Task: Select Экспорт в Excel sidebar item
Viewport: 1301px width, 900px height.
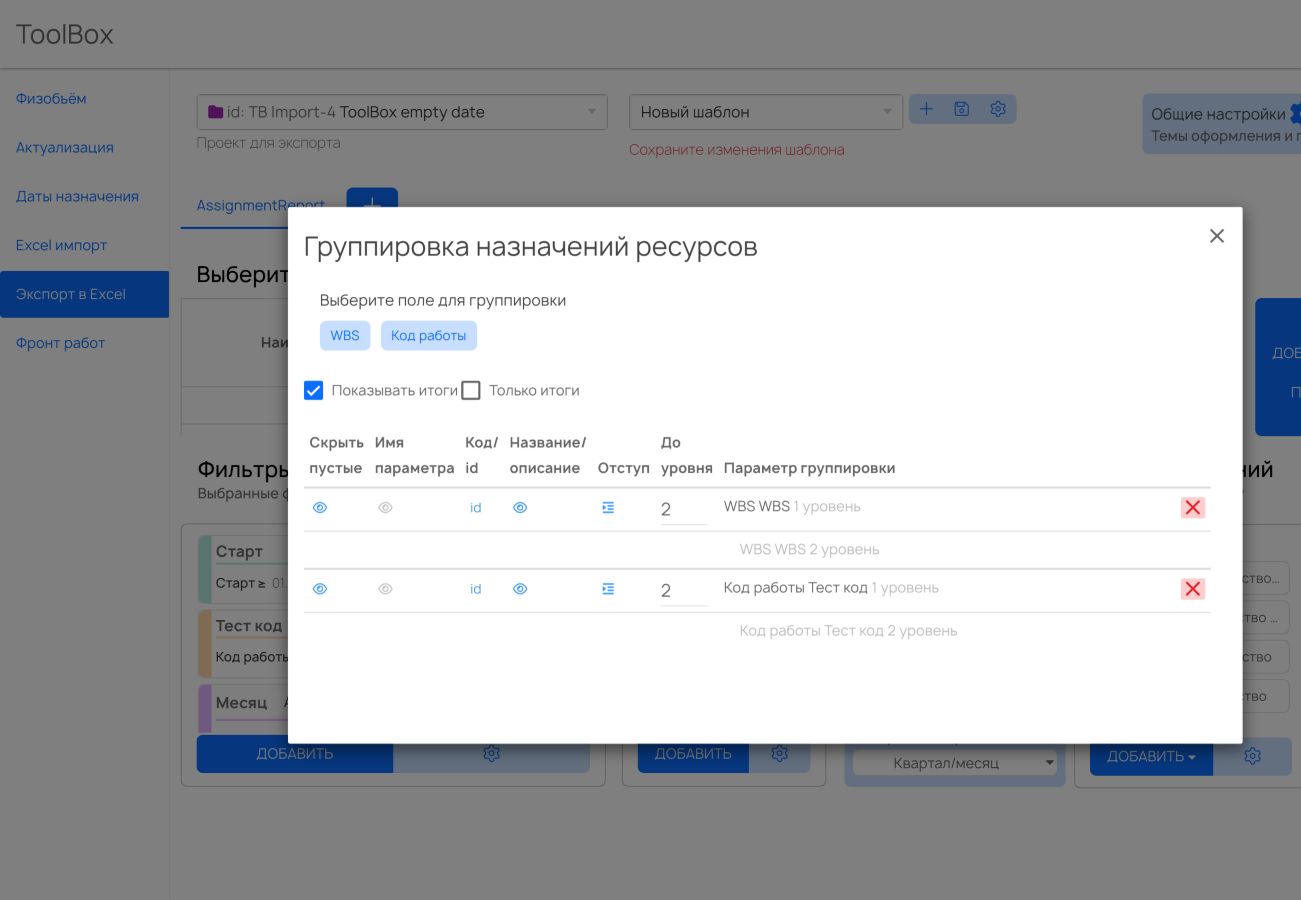Action: pyautogui.click(x=84, y=294)
